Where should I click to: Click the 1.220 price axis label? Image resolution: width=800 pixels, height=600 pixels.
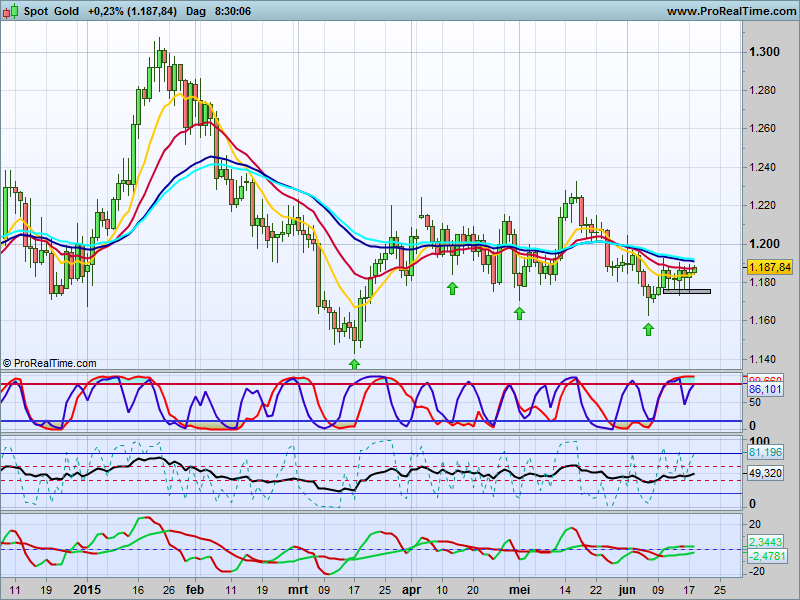[x=762, y=206]
